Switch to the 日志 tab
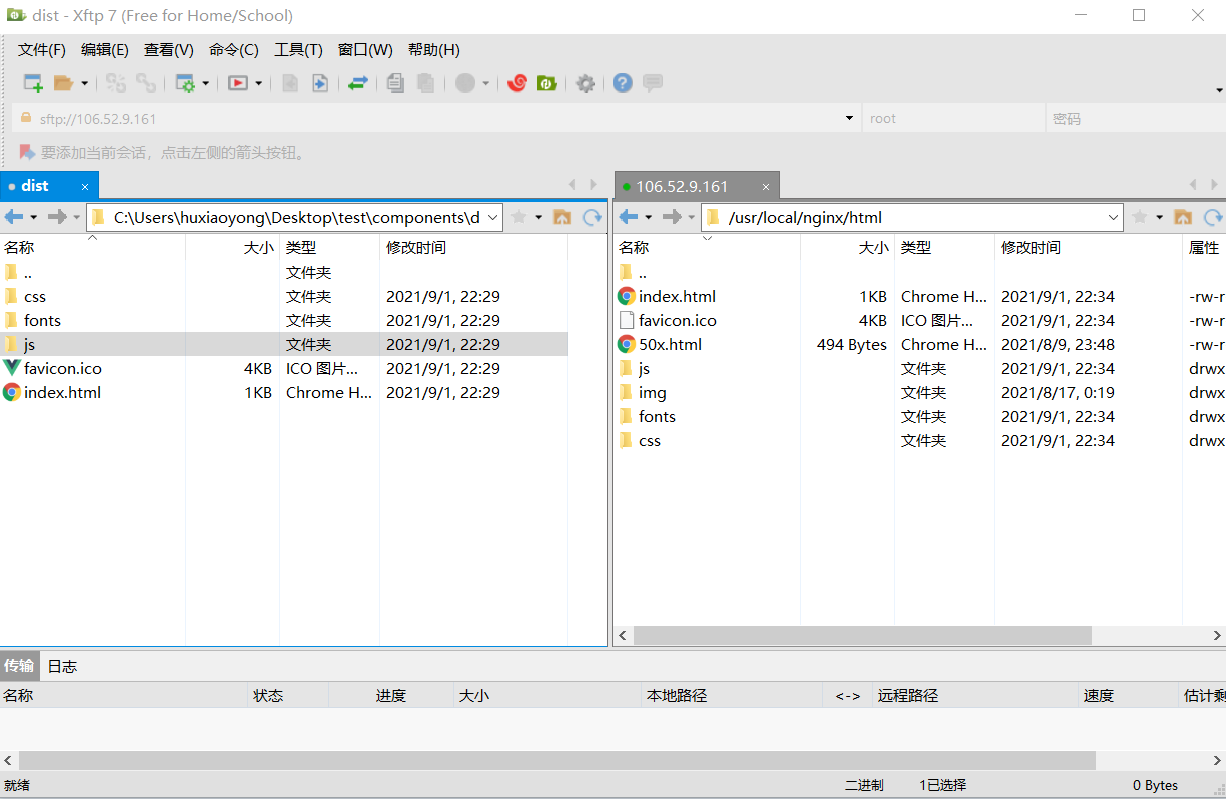 [62, 666]
